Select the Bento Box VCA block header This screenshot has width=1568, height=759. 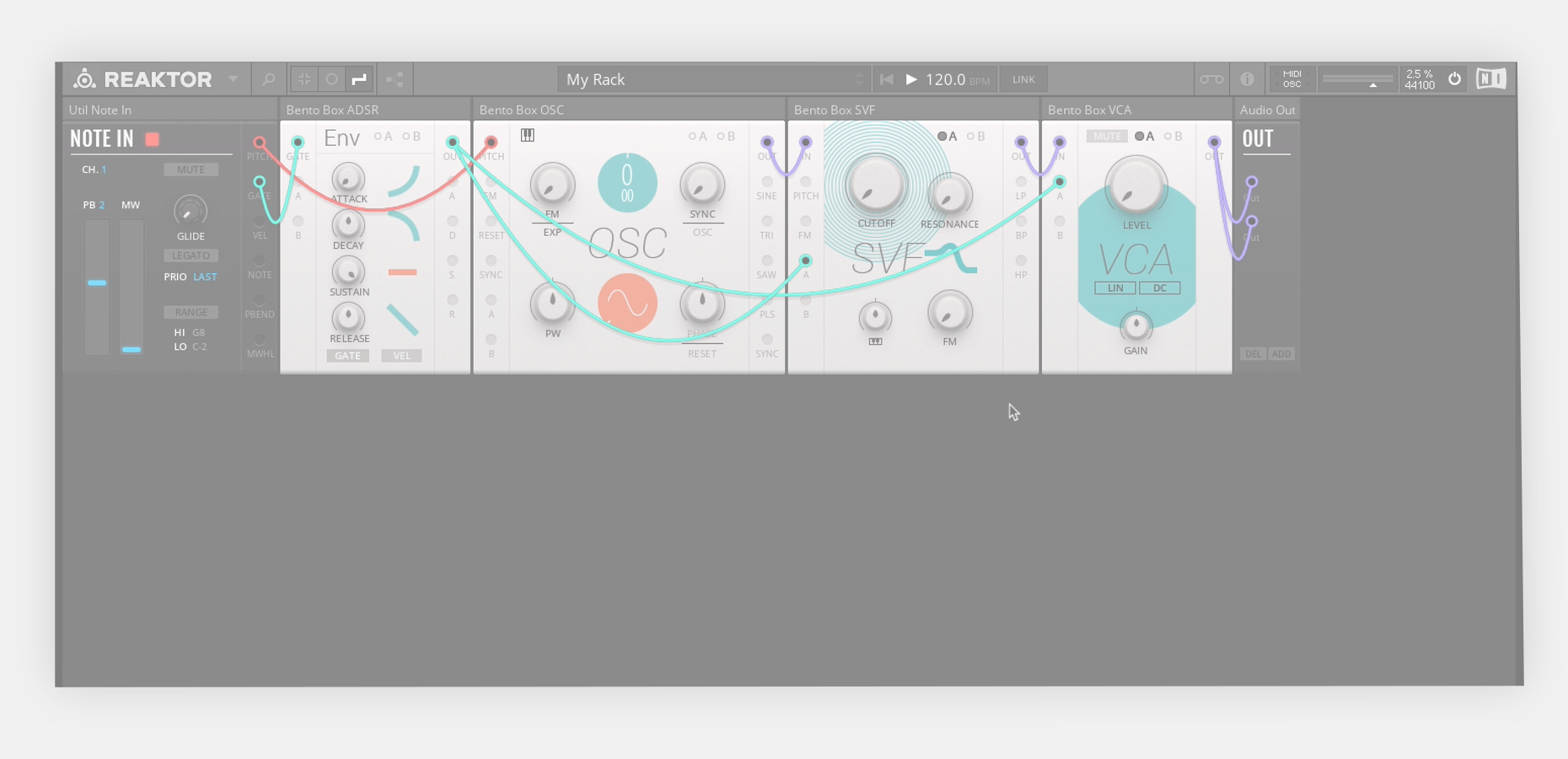pyautogui.click(x=1136, y=110)
